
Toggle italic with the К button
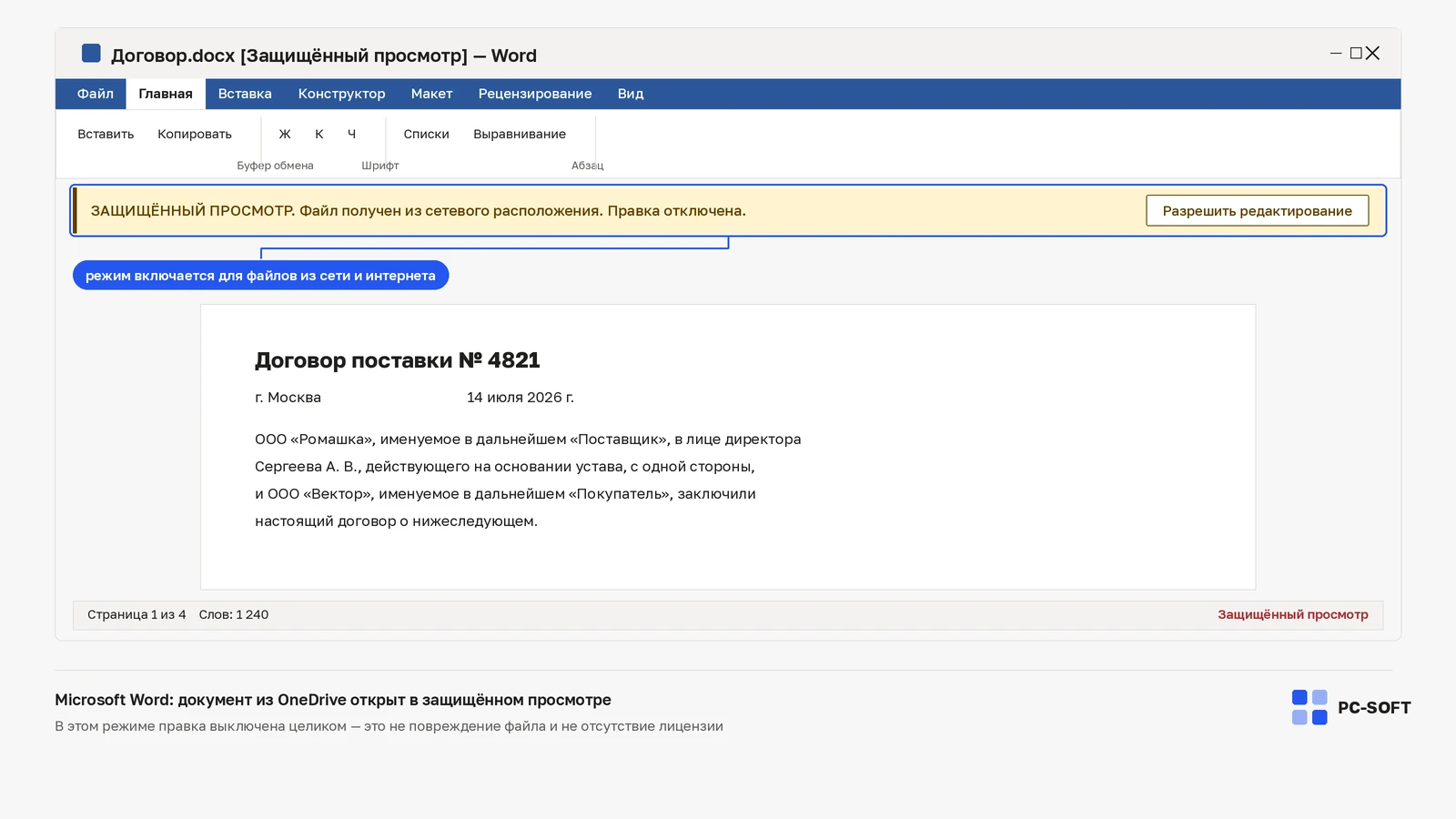pyautogui.click(x=319, y=134)
